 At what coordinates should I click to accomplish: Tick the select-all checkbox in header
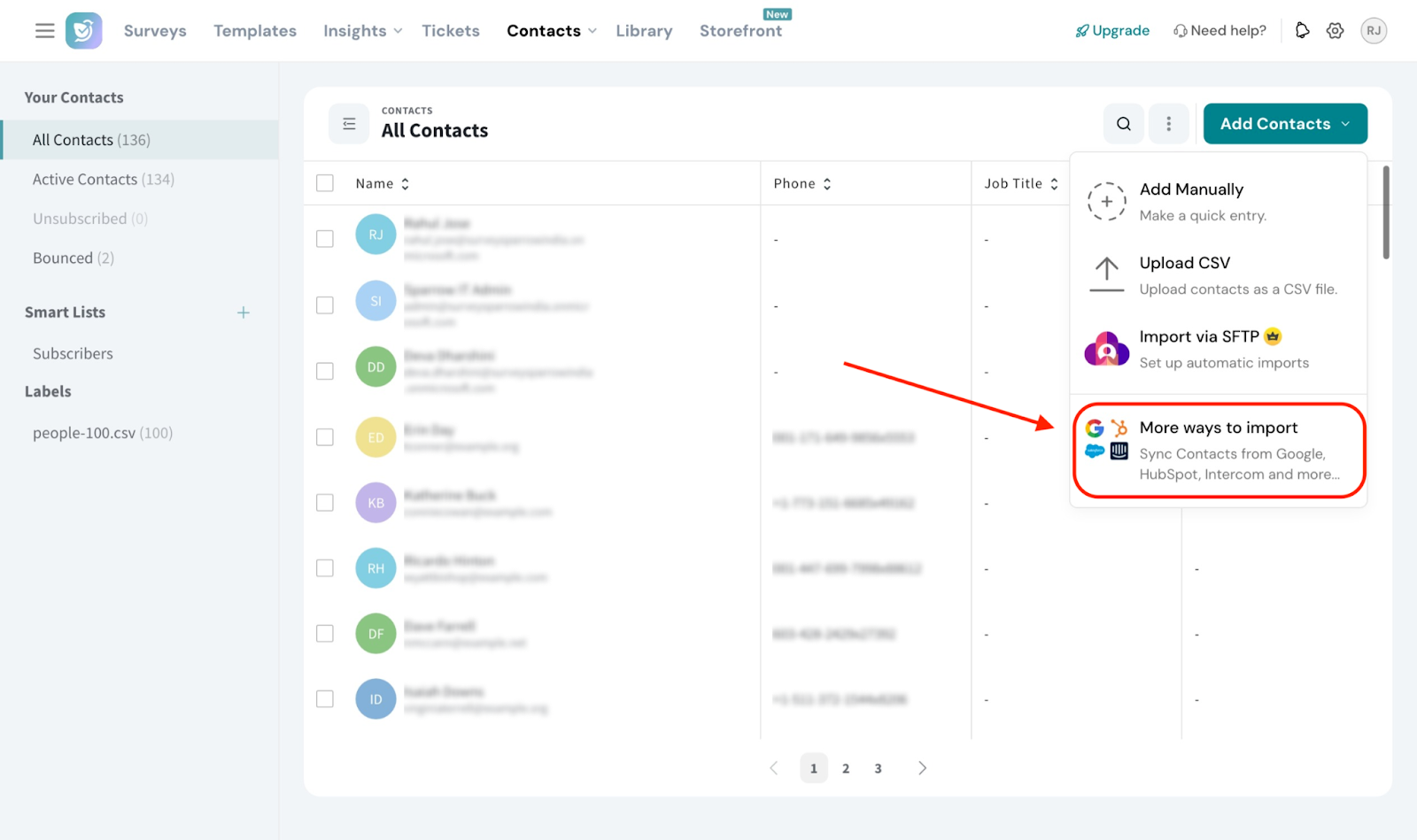click(325, 183)
